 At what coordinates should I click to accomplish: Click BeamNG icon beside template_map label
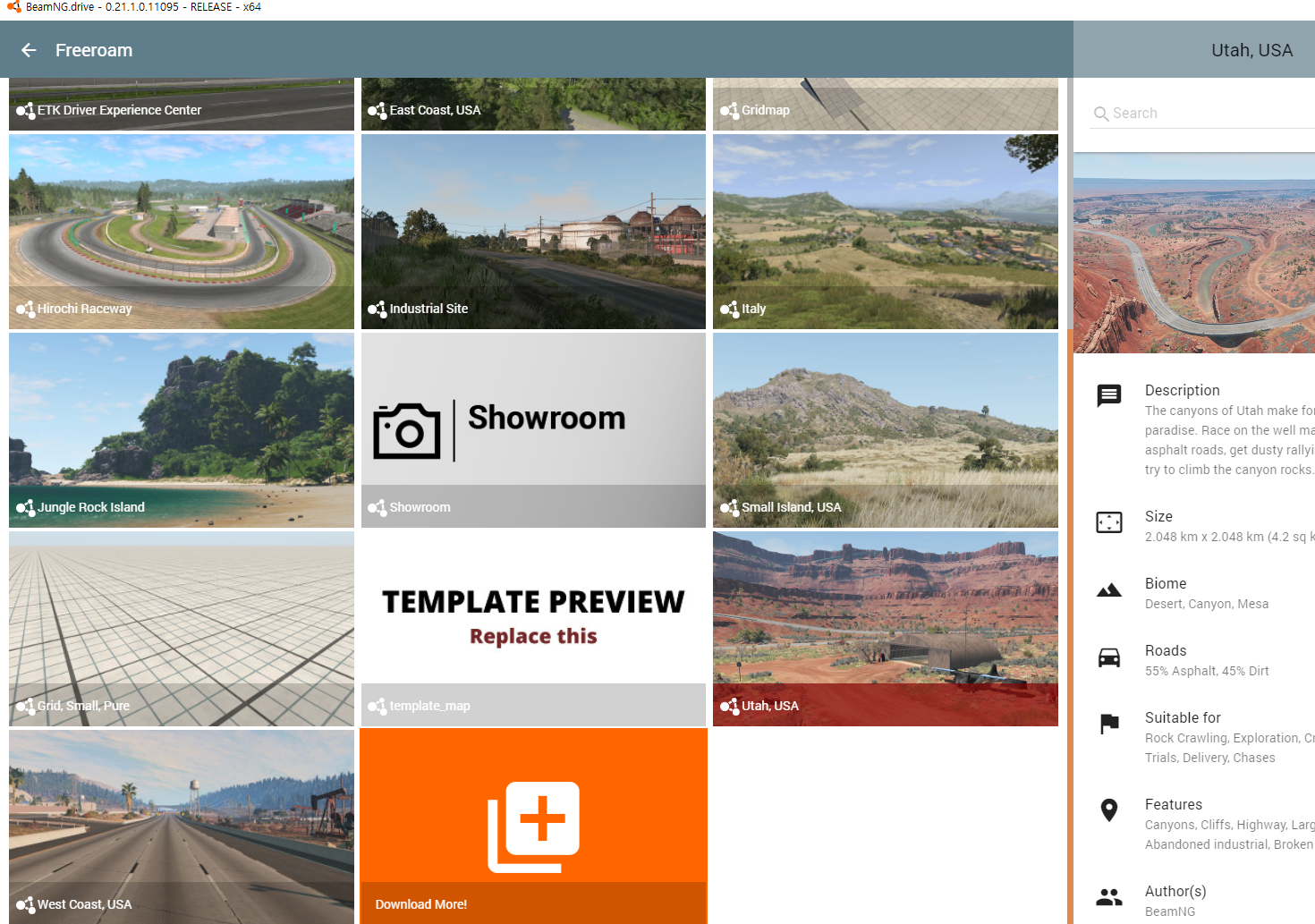point(377,707)
